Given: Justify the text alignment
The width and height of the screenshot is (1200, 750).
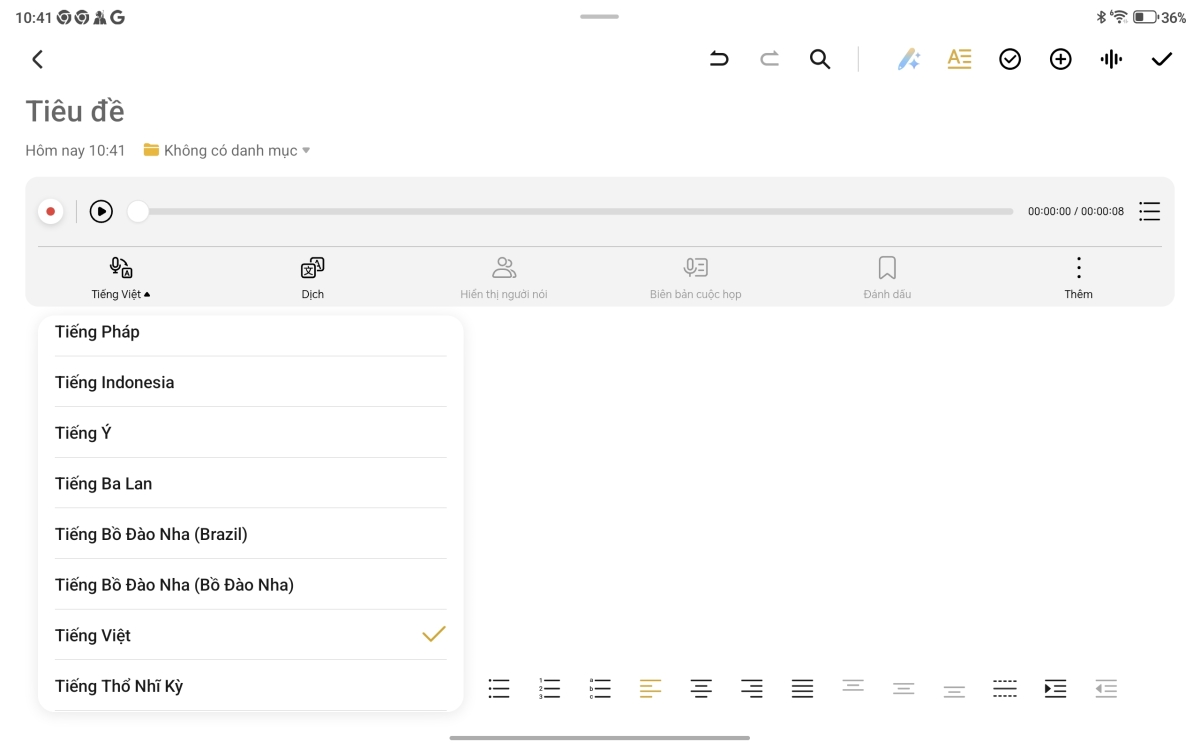Looking at the screenshot, I should [802, 689].
